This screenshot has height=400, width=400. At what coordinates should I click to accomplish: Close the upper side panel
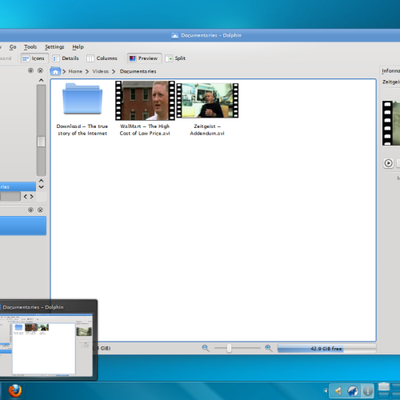point(40,71)
